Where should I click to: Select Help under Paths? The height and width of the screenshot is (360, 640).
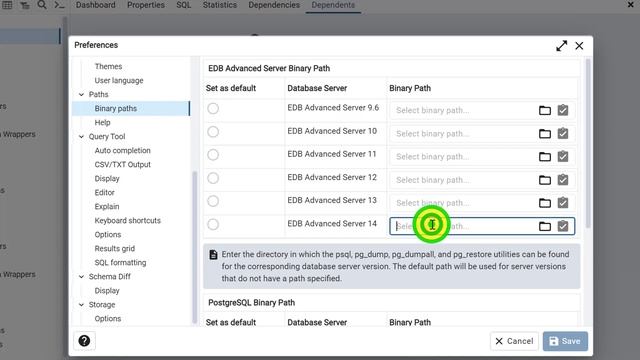coord(102,122)
